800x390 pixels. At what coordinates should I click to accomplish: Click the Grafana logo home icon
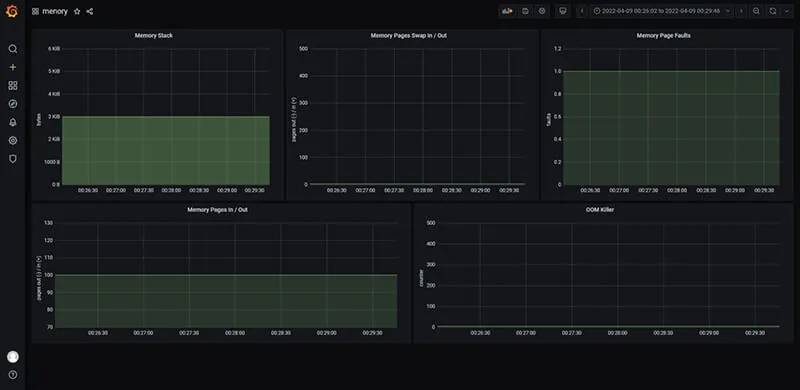pos(12,11)
